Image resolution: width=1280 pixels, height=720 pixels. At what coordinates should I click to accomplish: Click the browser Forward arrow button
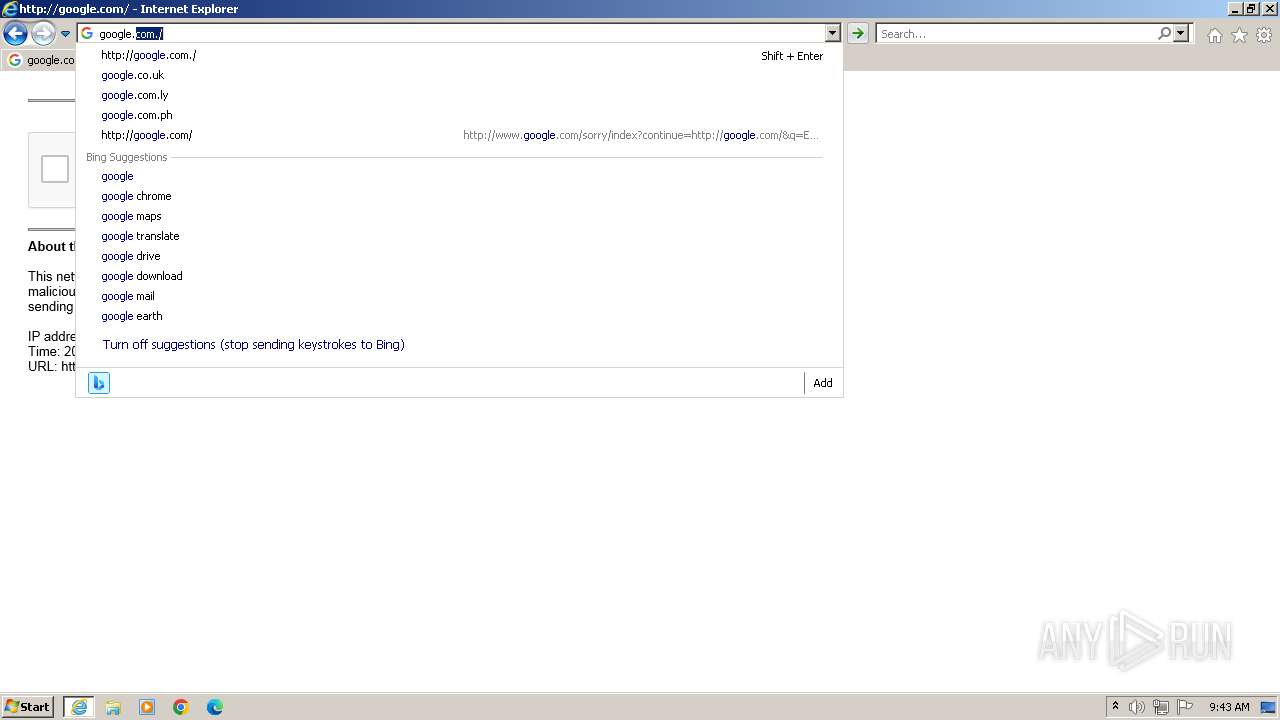click(43, 34)
